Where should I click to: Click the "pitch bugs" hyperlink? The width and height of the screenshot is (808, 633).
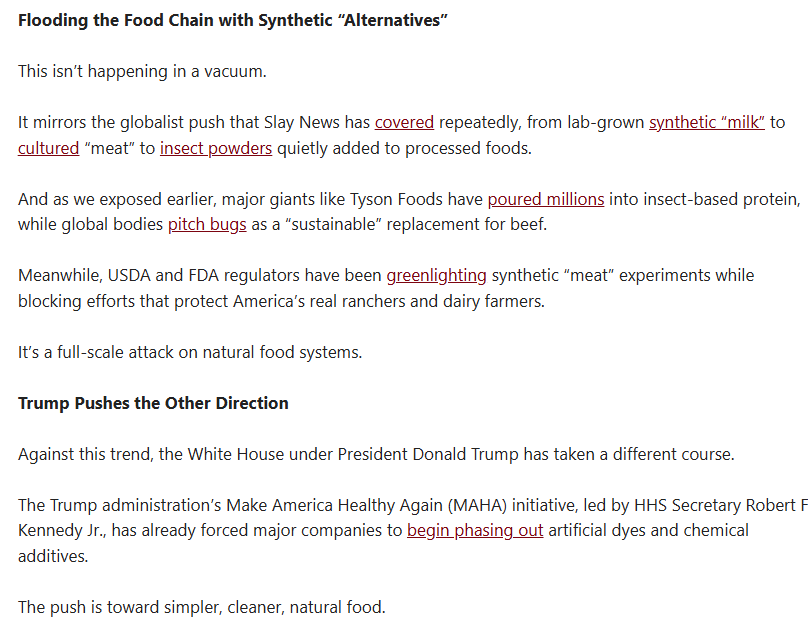[x=207, y=224]
